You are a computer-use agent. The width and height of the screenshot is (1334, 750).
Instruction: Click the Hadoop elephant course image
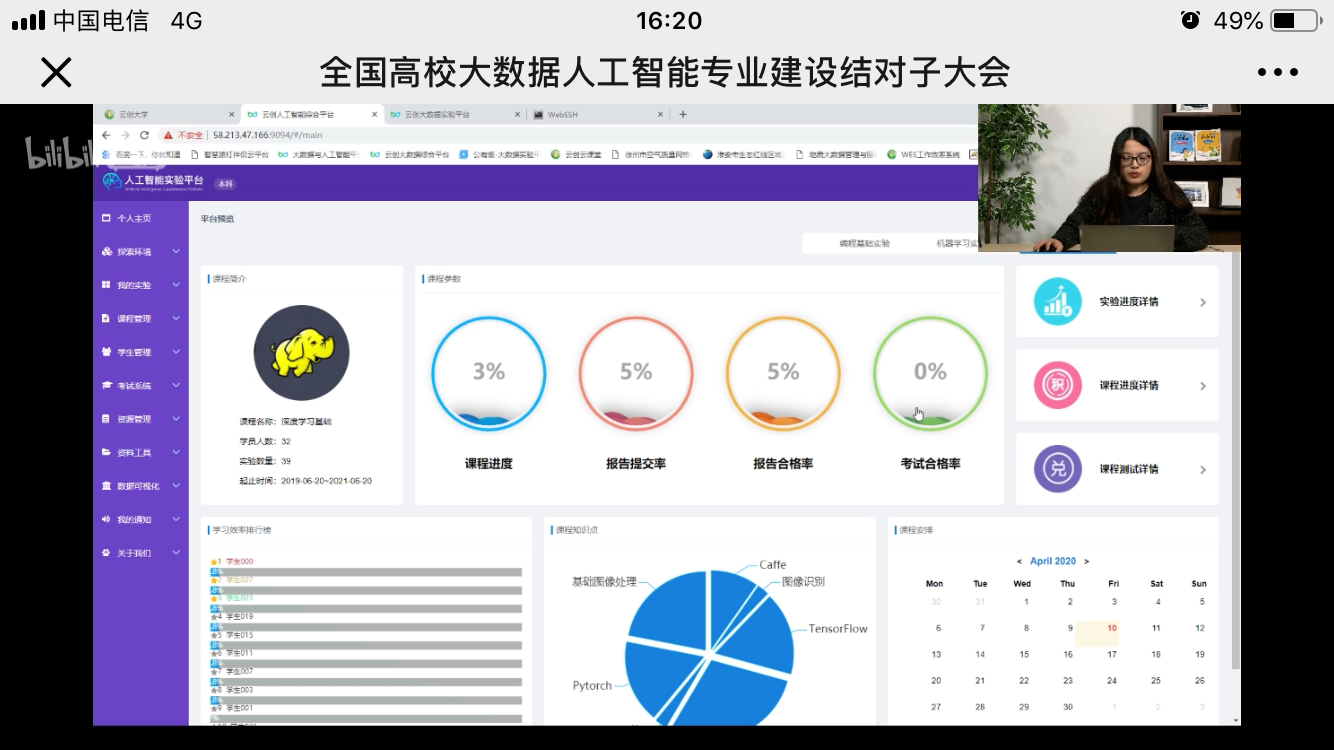pos(301,353)
